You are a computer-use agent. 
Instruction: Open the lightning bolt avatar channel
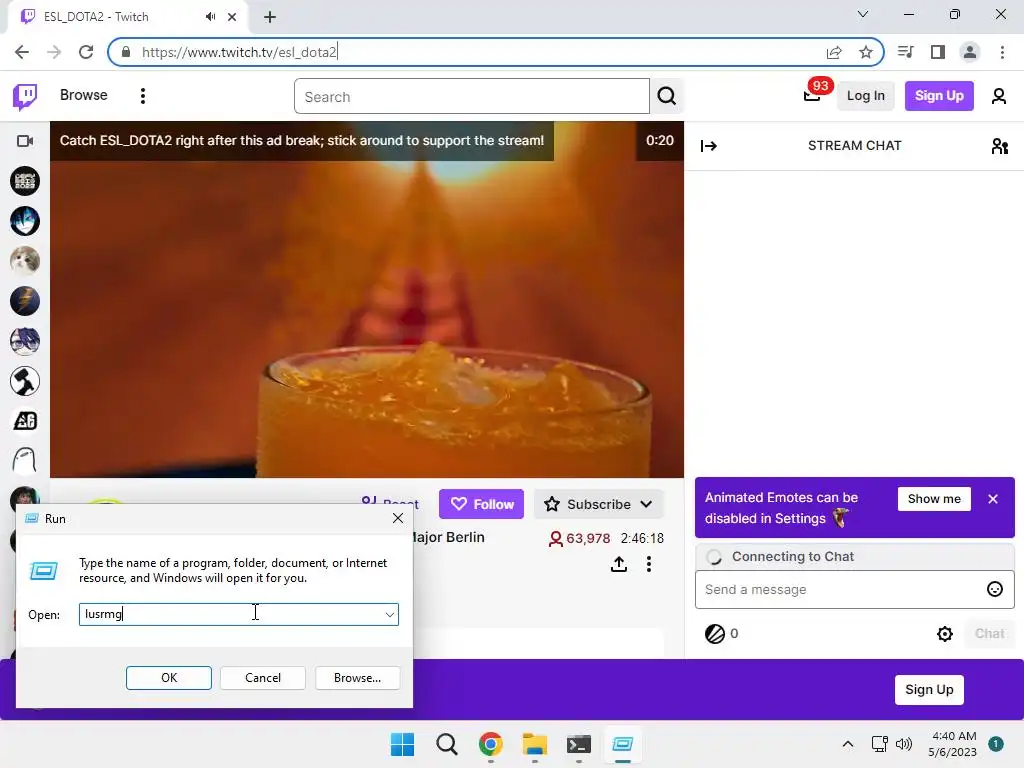[x=25, y=301]
